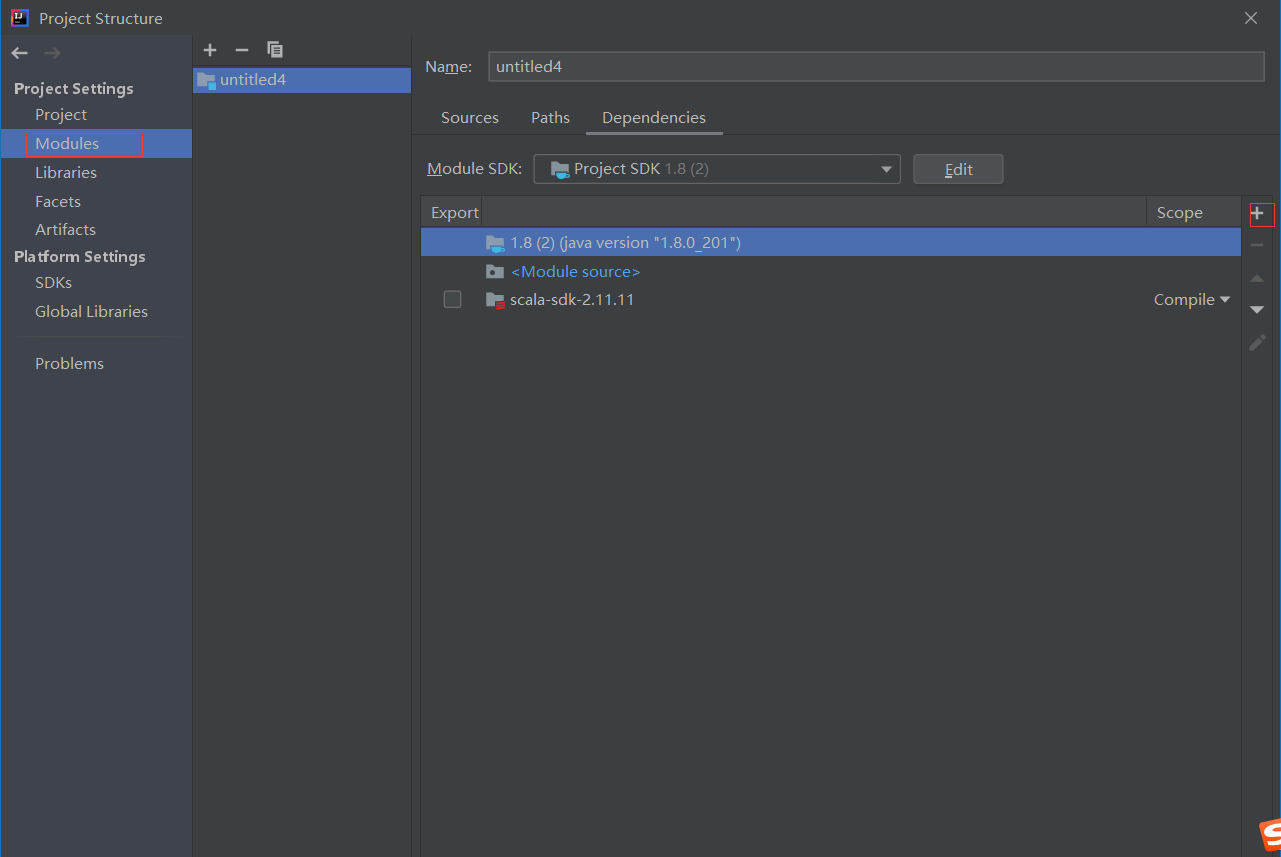Open Artifacts settings
The image size is (1281, 857).
click(65, 230)
